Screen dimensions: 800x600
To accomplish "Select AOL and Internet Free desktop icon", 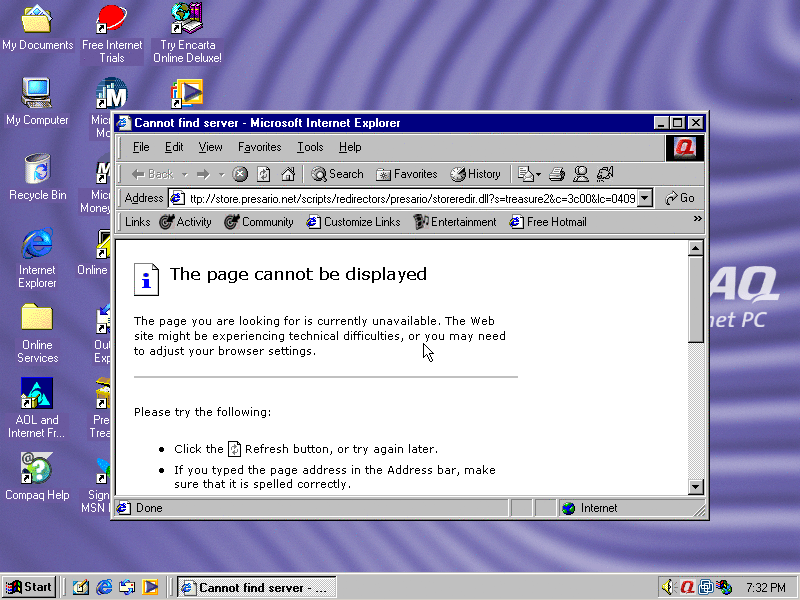I will pyautogui.click(x=36, y=408).
